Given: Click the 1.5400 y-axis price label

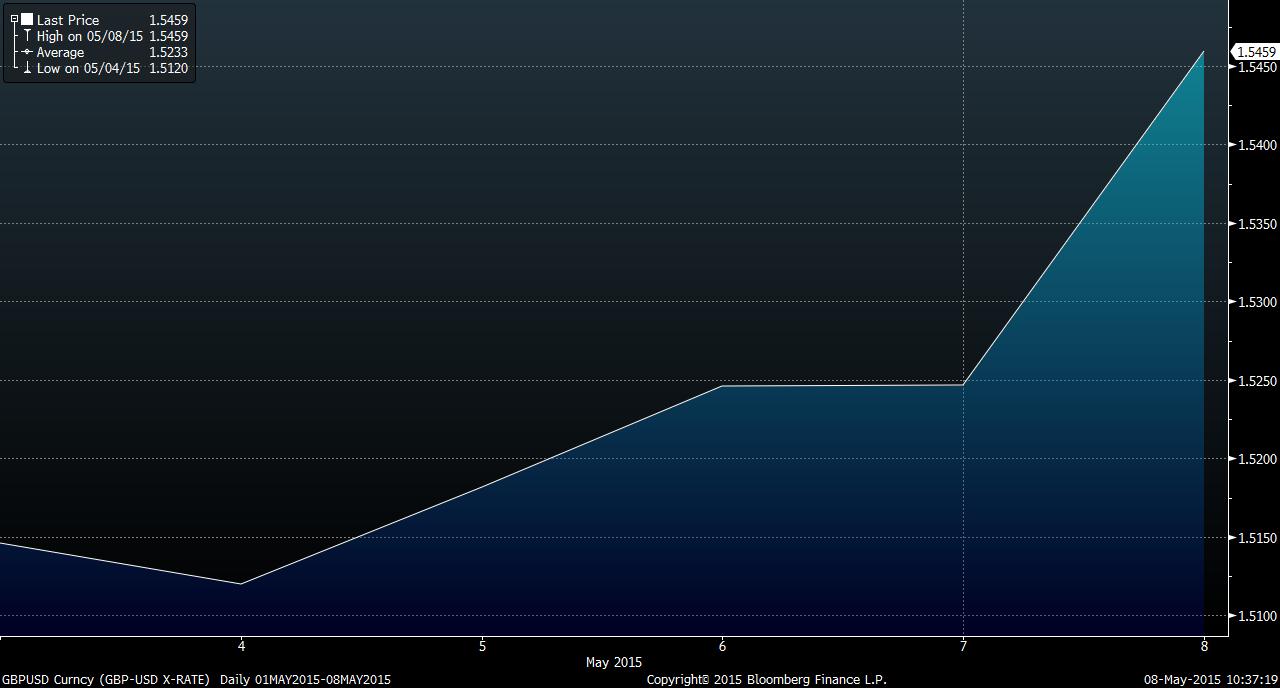Looking at the screenshot, I should coord(1255,145).
